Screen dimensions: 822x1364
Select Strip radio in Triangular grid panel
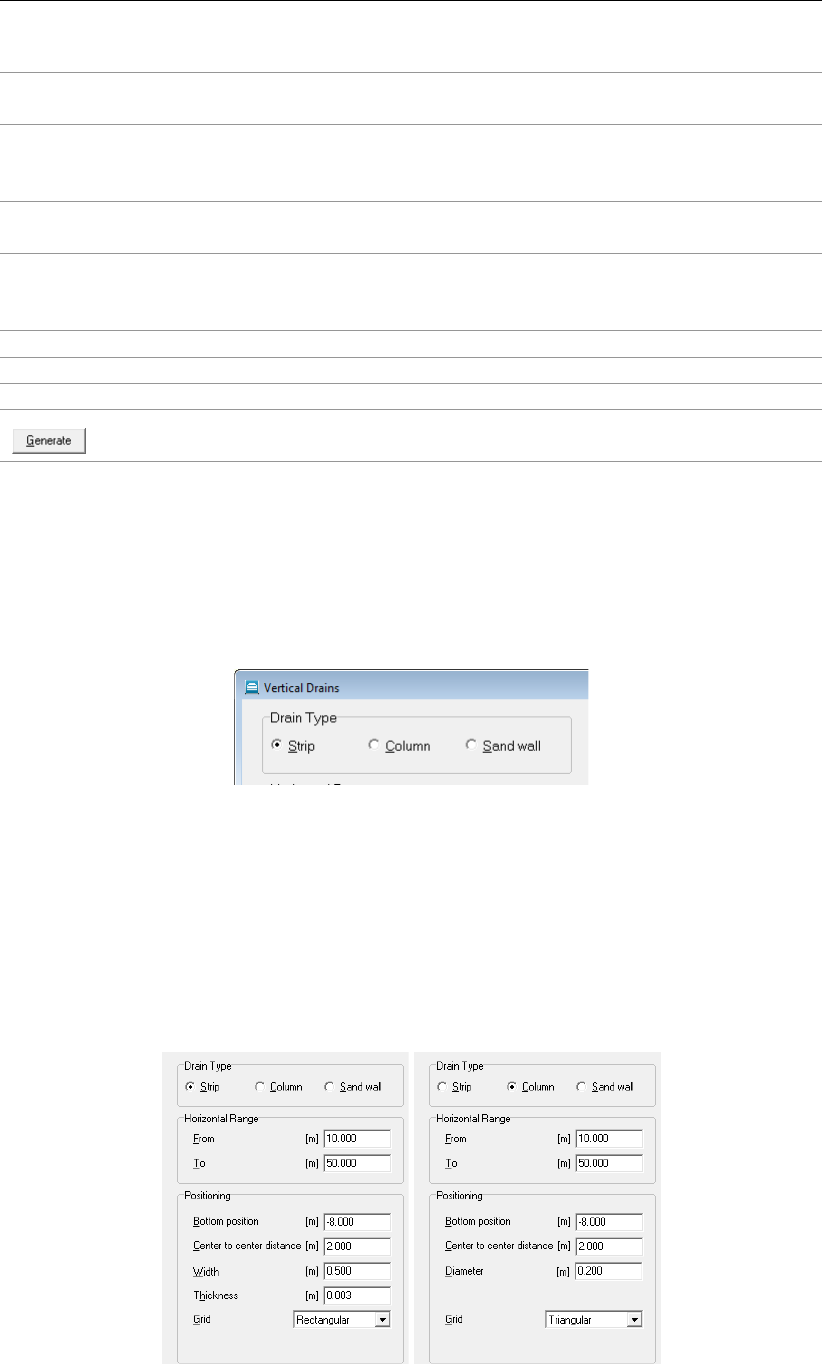coord(455,1087)
